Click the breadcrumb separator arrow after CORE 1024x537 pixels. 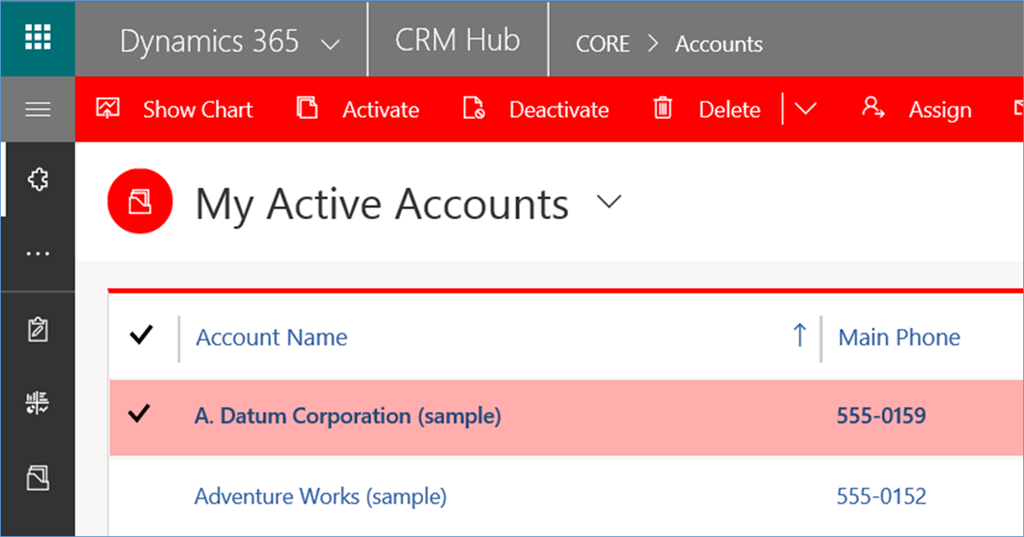652,44
